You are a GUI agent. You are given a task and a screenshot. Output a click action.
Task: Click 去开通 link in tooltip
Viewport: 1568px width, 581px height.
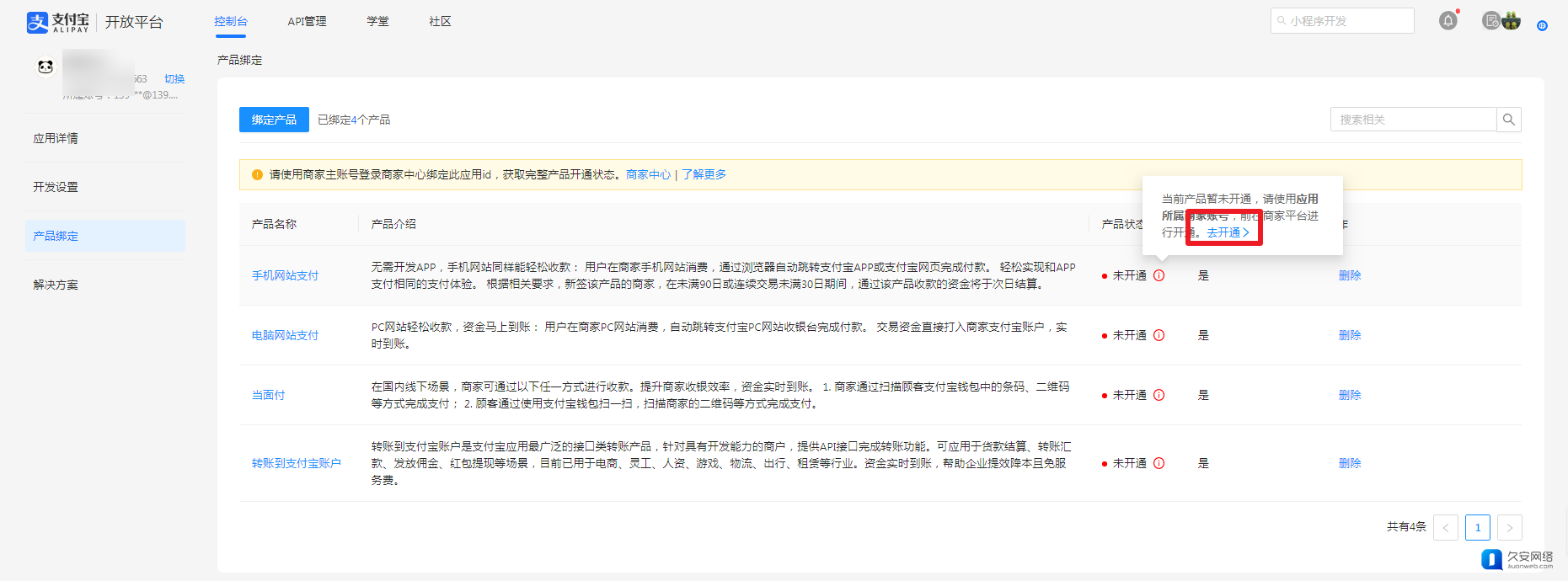1228,232
